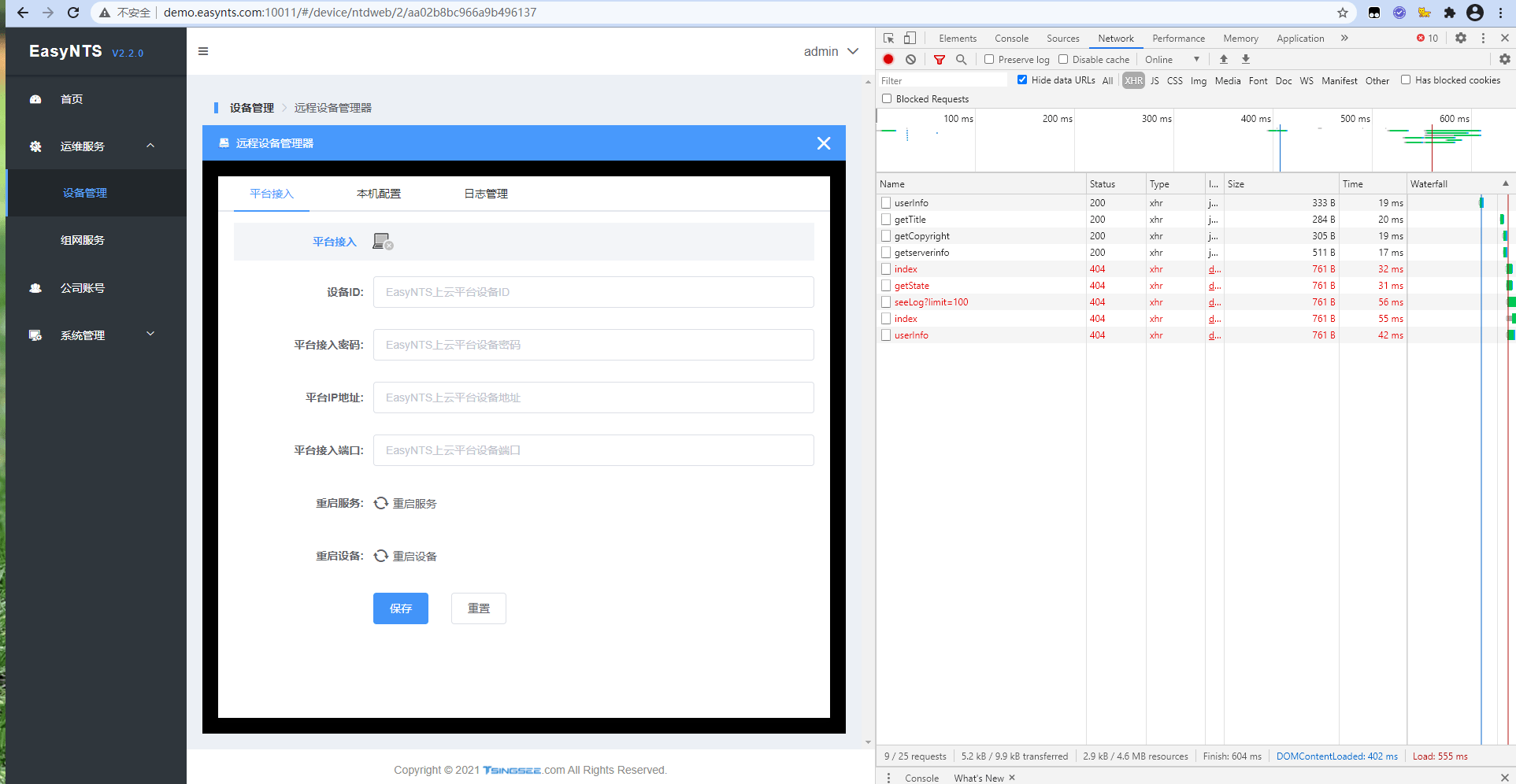
Task: Click the restart device refresh icon
Action: [381, 556]
